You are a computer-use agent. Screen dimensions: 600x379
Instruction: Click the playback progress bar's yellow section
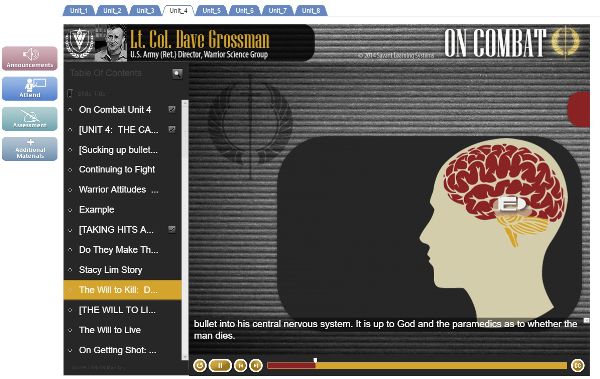tap(441, 366)
